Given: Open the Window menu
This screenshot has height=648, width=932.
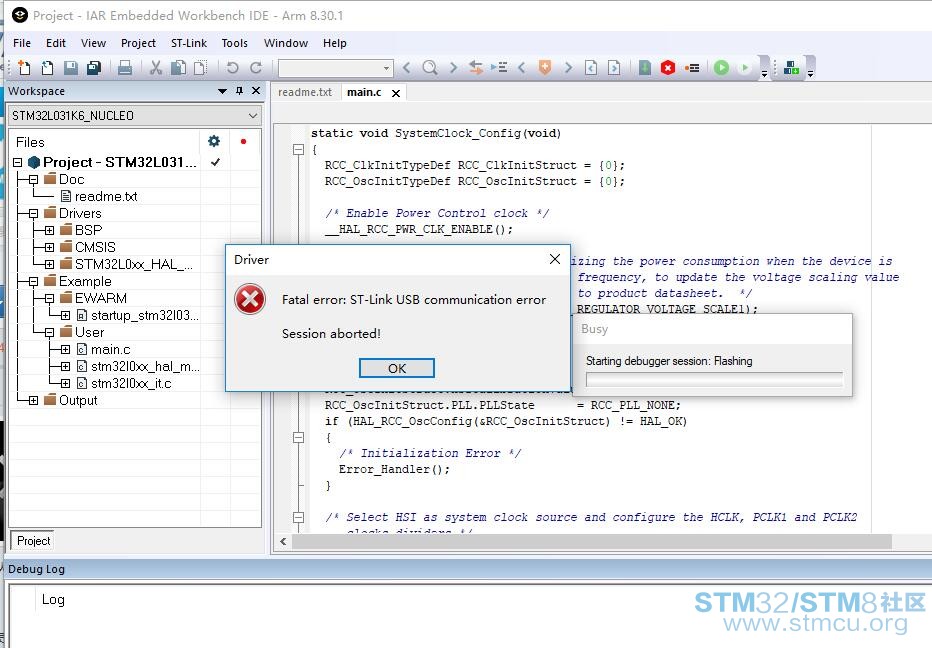Looking at the screenshot, I should point(286,43).
